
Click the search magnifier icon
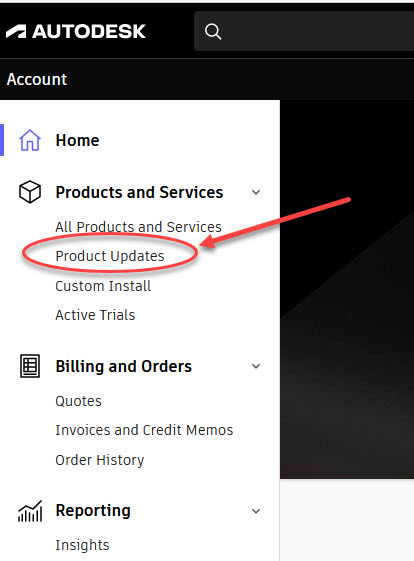pyautogui.click(x=213, y=31)
